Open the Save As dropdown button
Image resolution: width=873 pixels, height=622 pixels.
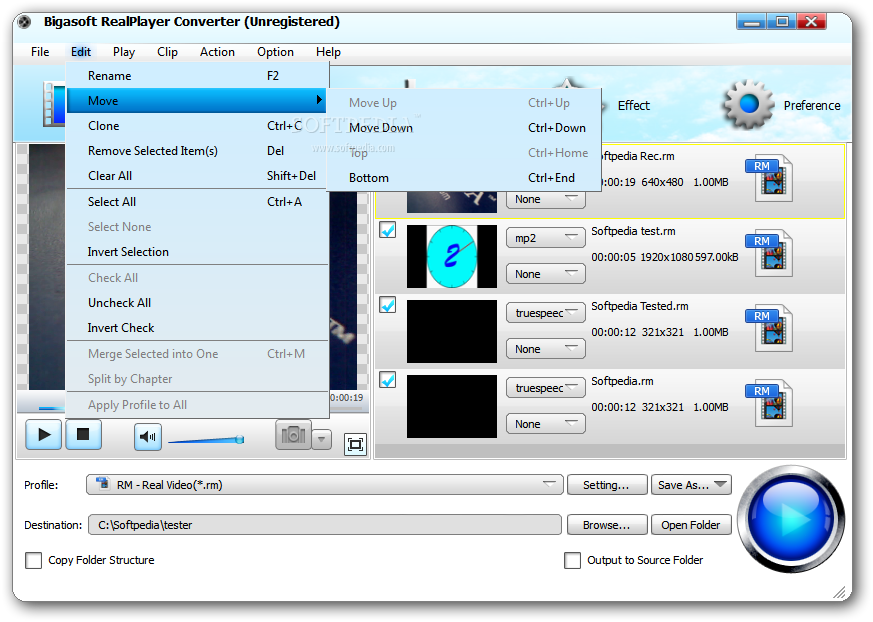691,485
